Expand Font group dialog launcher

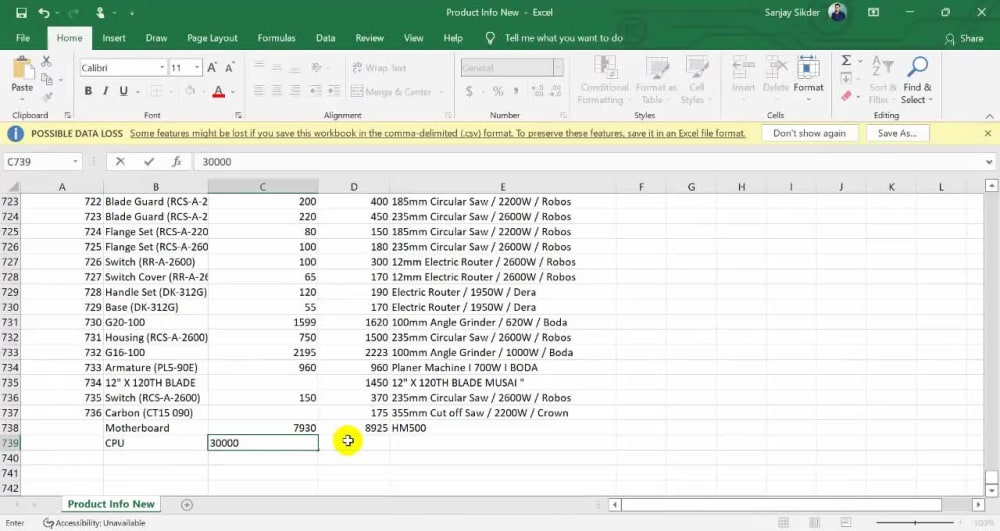[x=238, y=115]
